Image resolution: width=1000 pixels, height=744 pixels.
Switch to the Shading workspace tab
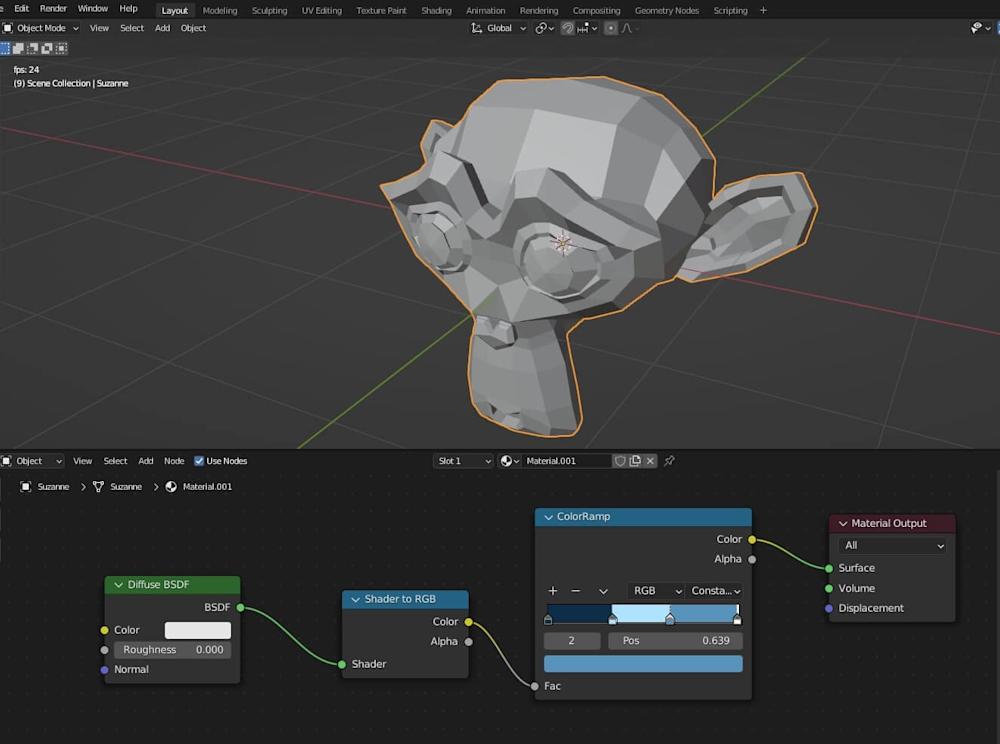[x=436, y=10]
